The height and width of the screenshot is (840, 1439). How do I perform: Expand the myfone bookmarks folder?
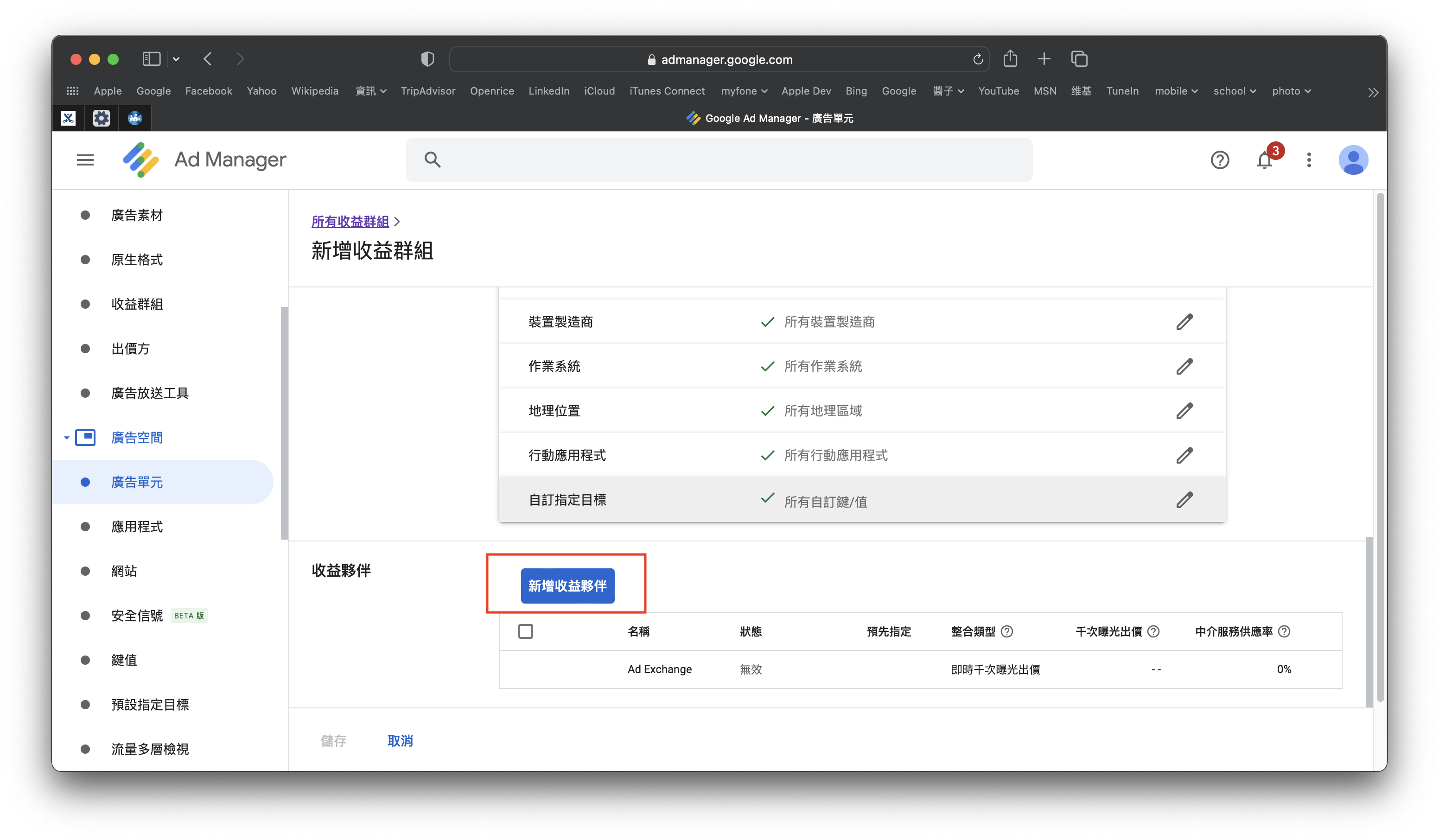click(744, 91)
